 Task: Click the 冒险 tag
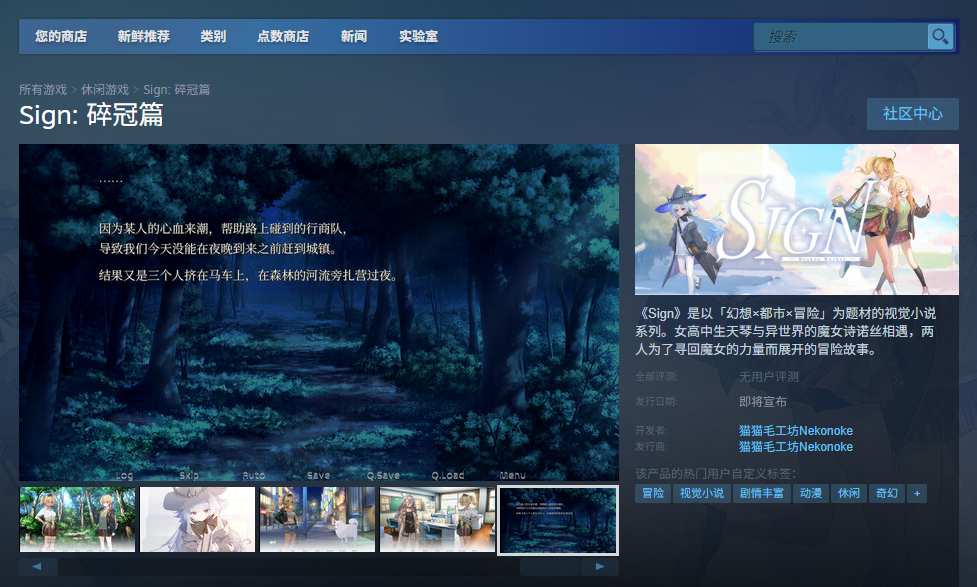pos(653,494)
